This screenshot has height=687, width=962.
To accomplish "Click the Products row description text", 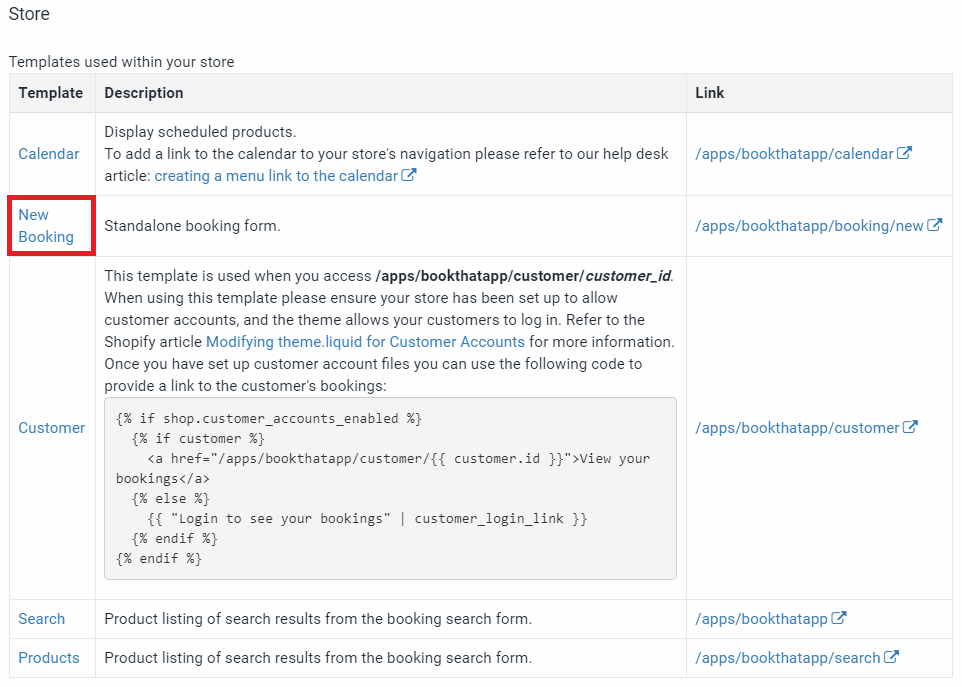I will click(318, 658).
